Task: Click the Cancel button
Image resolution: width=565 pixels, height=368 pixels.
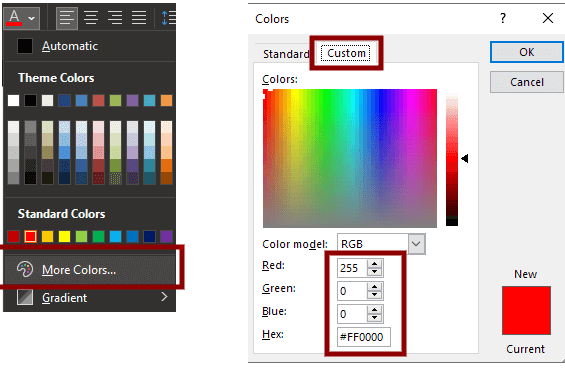Action: tap(526, 82)
